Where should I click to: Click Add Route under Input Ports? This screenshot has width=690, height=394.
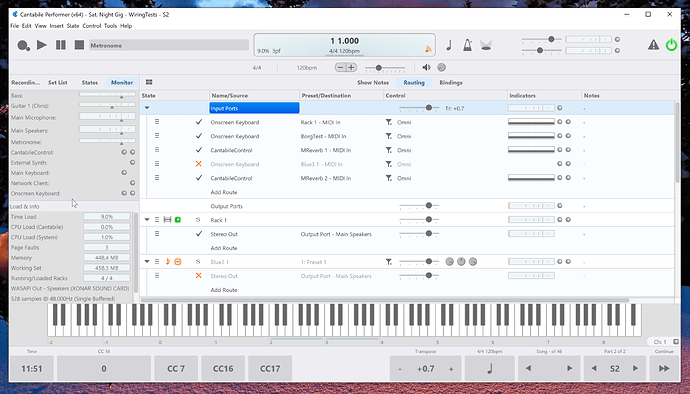[x=224, y=192]
